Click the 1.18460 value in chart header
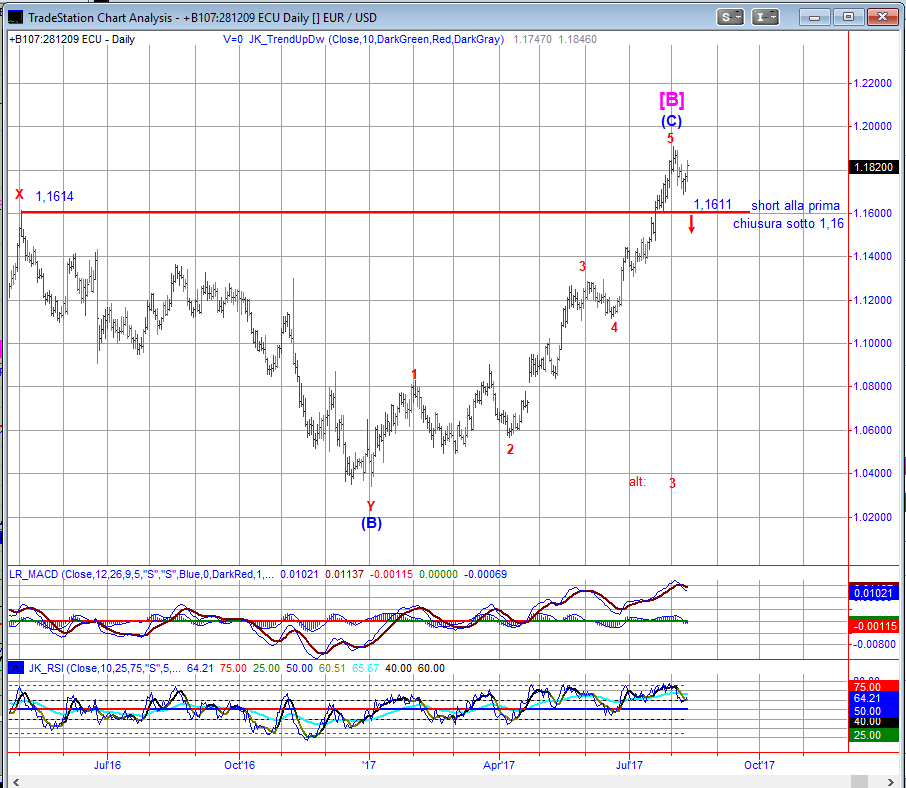Screen dimensions: 906x788 [577, 39]
